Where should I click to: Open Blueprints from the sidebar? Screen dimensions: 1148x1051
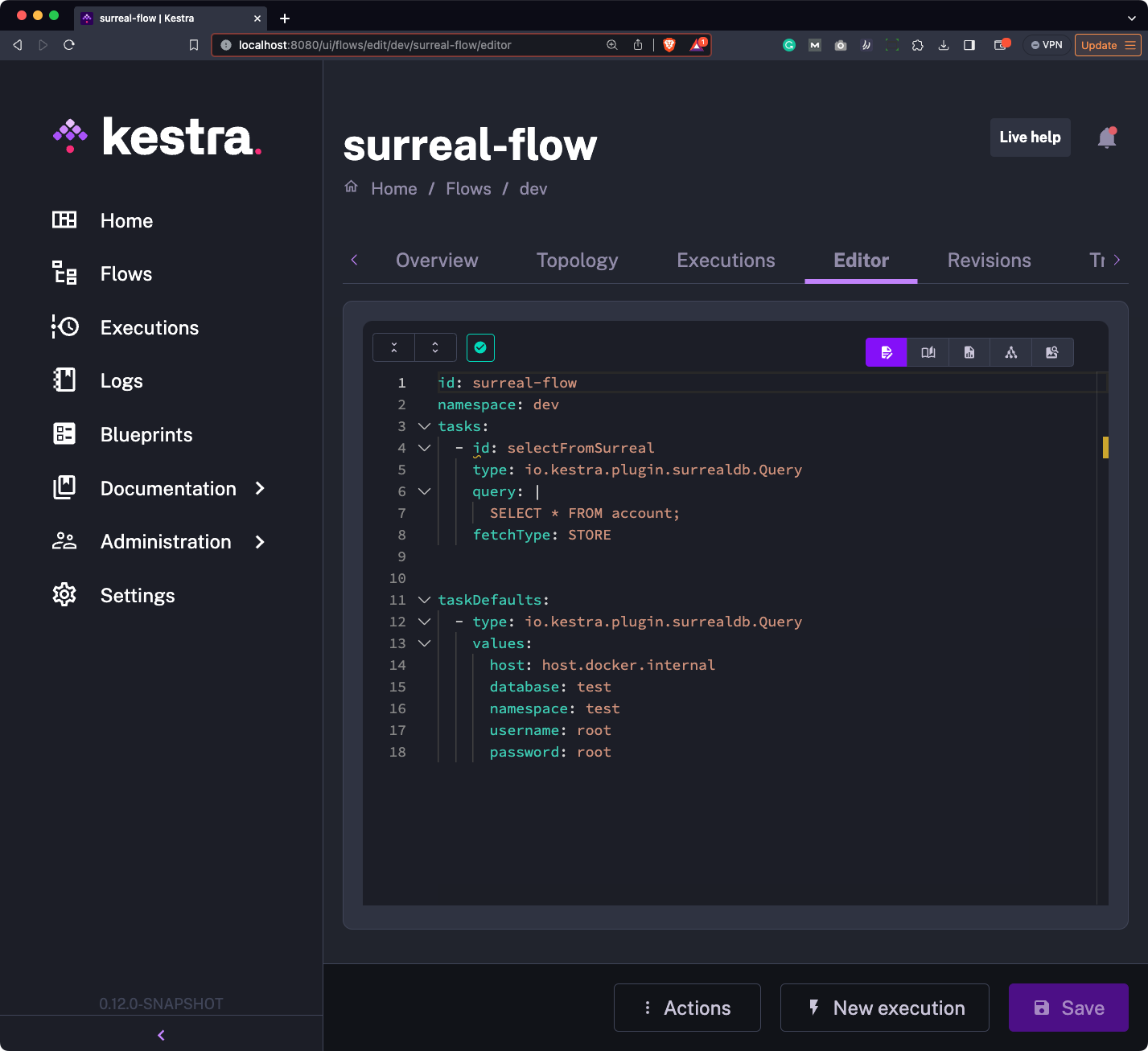[146, 434]
